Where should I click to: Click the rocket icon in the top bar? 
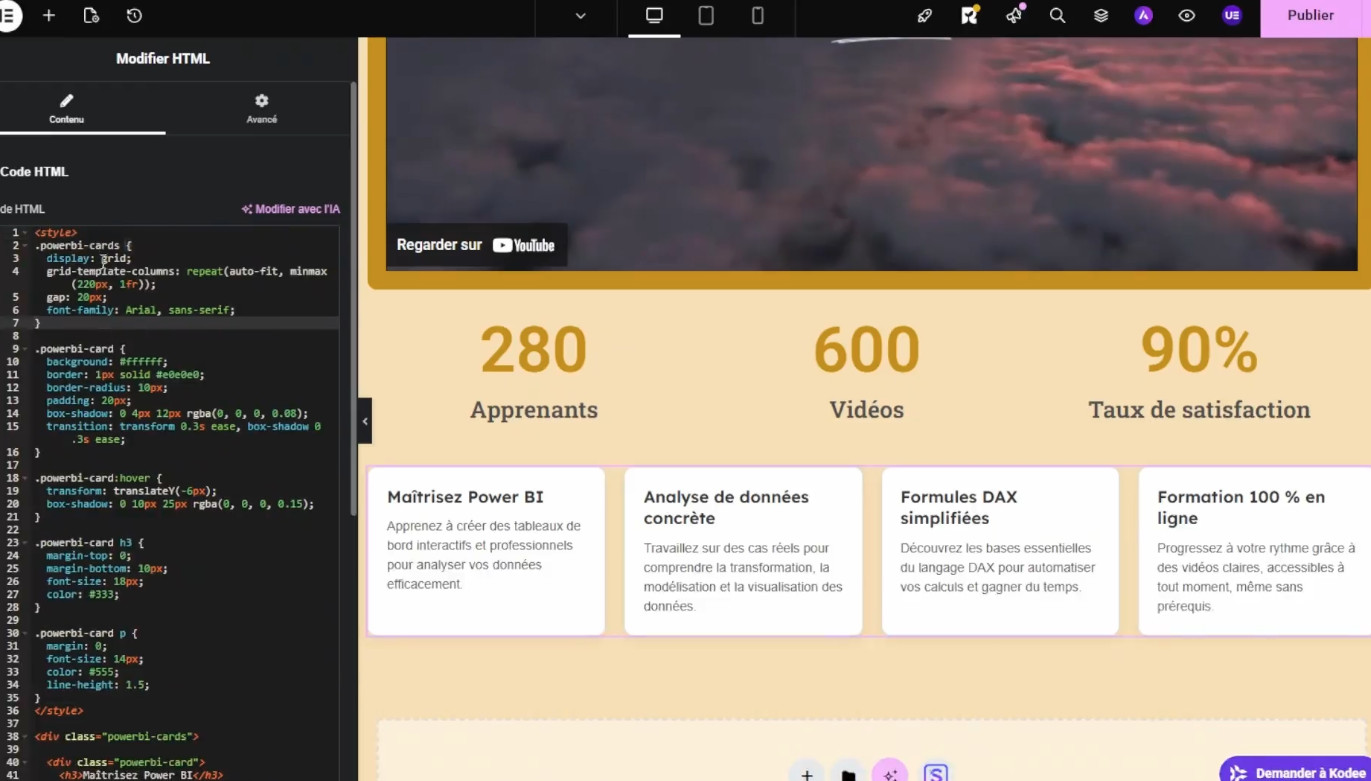click(925, 16)
